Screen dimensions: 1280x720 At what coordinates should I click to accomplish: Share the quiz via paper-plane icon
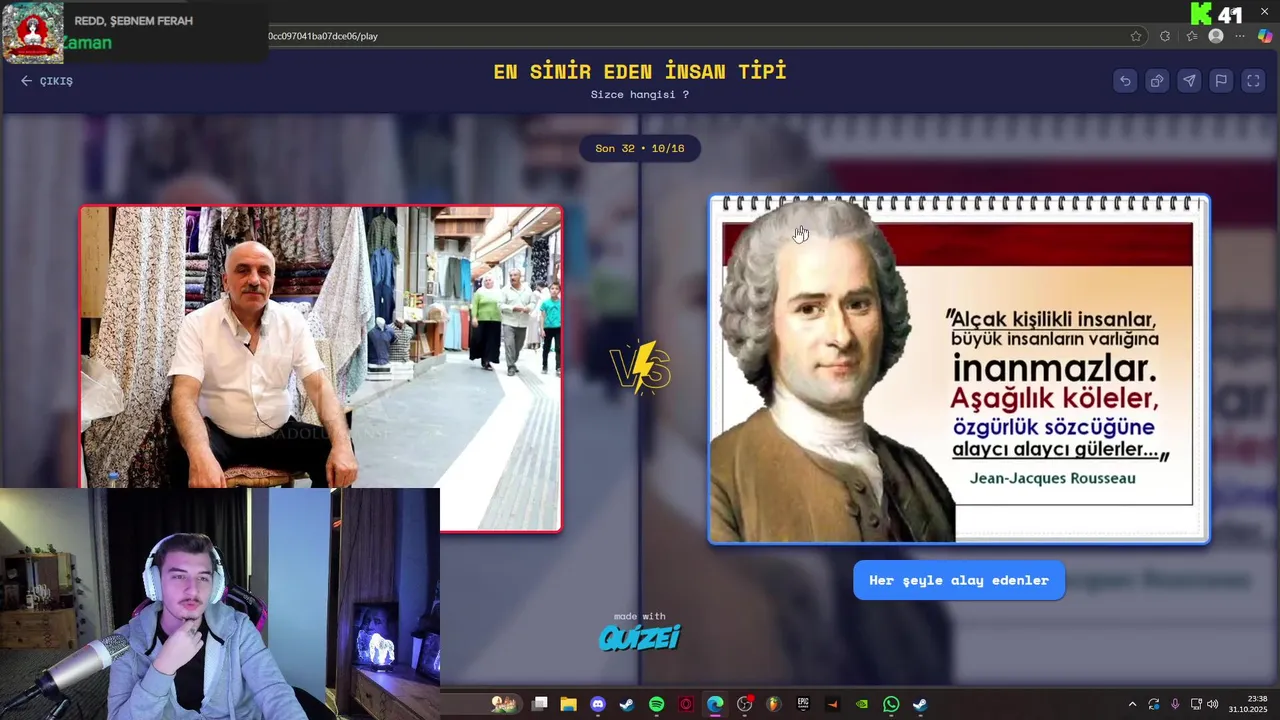pos(1189,81)
